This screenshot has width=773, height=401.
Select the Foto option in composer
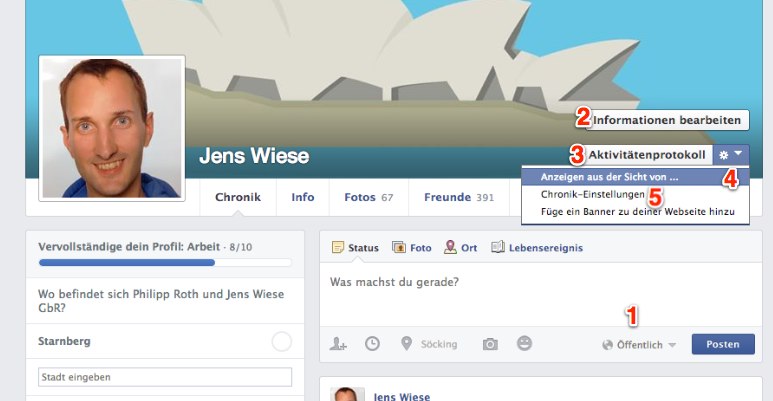pos(412,248)
